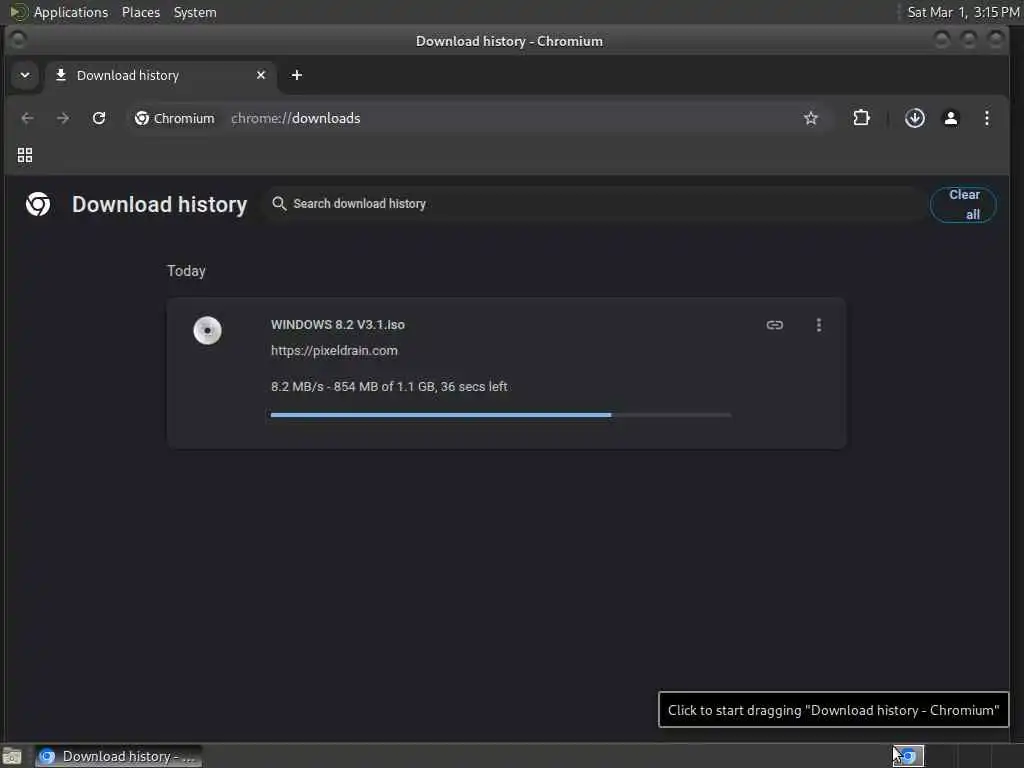Select Download history taskbar window button
This screenshot has height=768, width=1024.
tap(119, 756)
